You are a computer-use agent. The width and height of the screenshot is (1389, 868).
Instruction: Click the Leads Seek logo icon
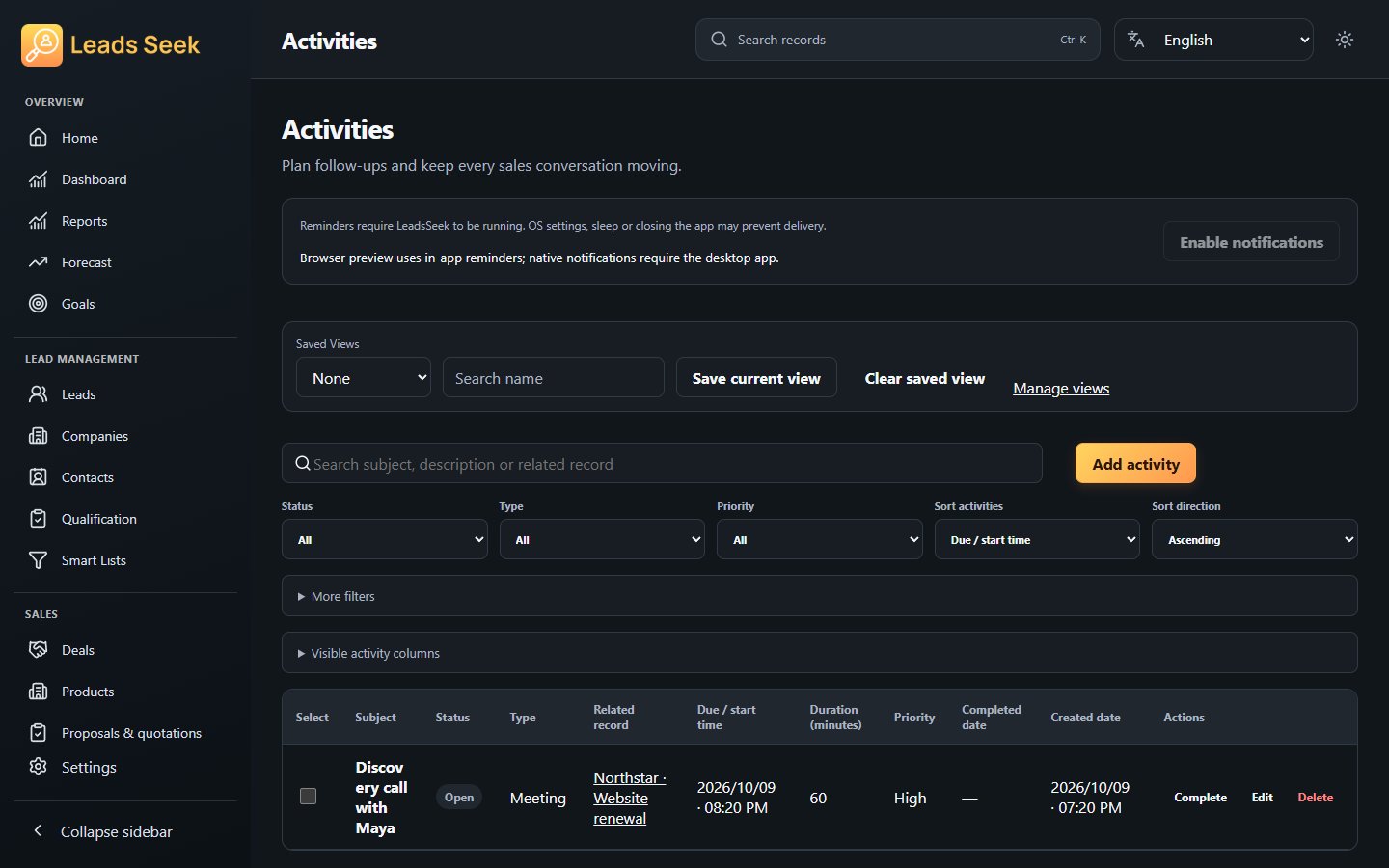[41, 45]
